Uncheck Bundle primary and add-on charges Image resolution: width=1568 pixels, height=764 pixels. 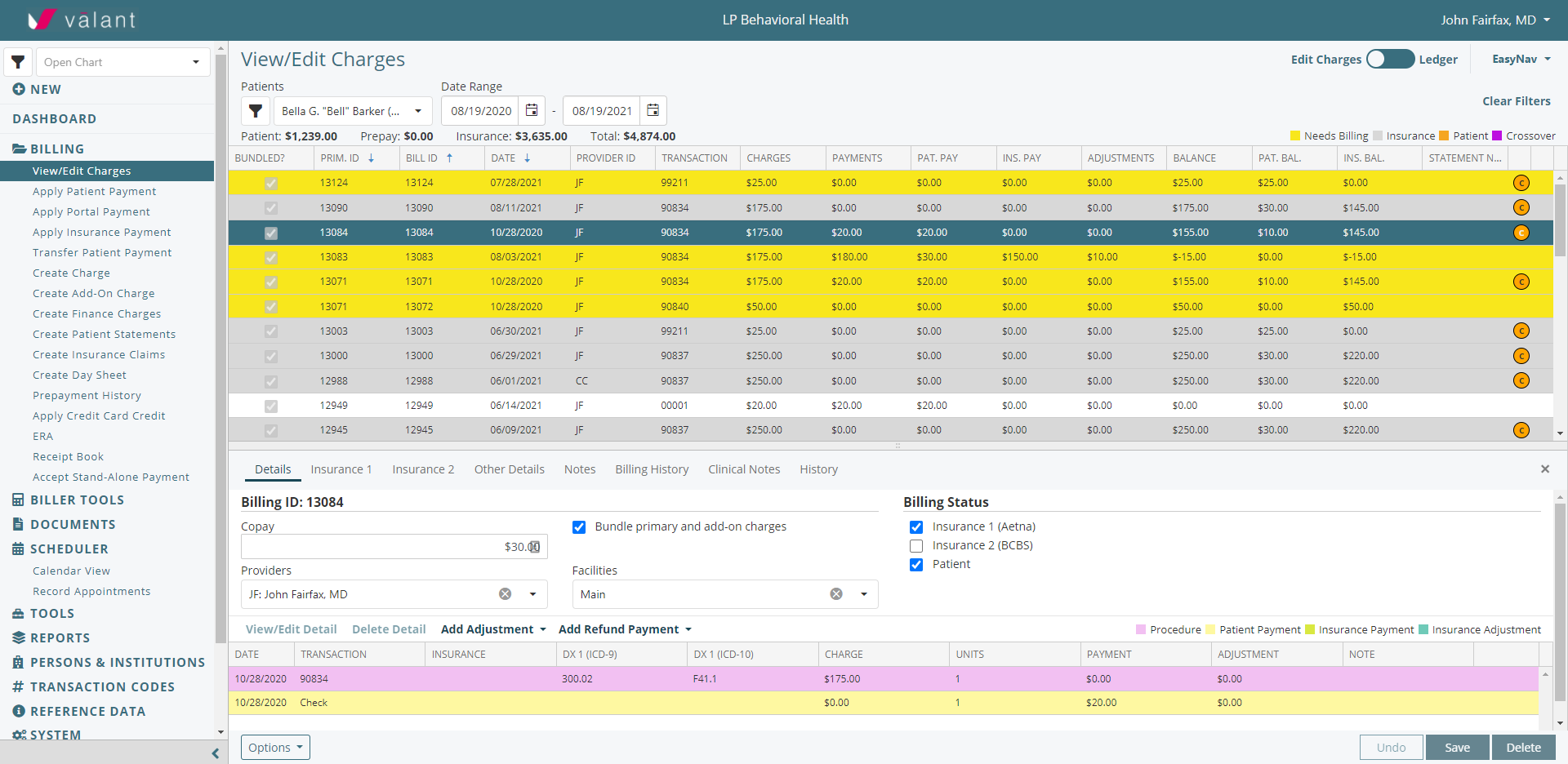point(579,527)
